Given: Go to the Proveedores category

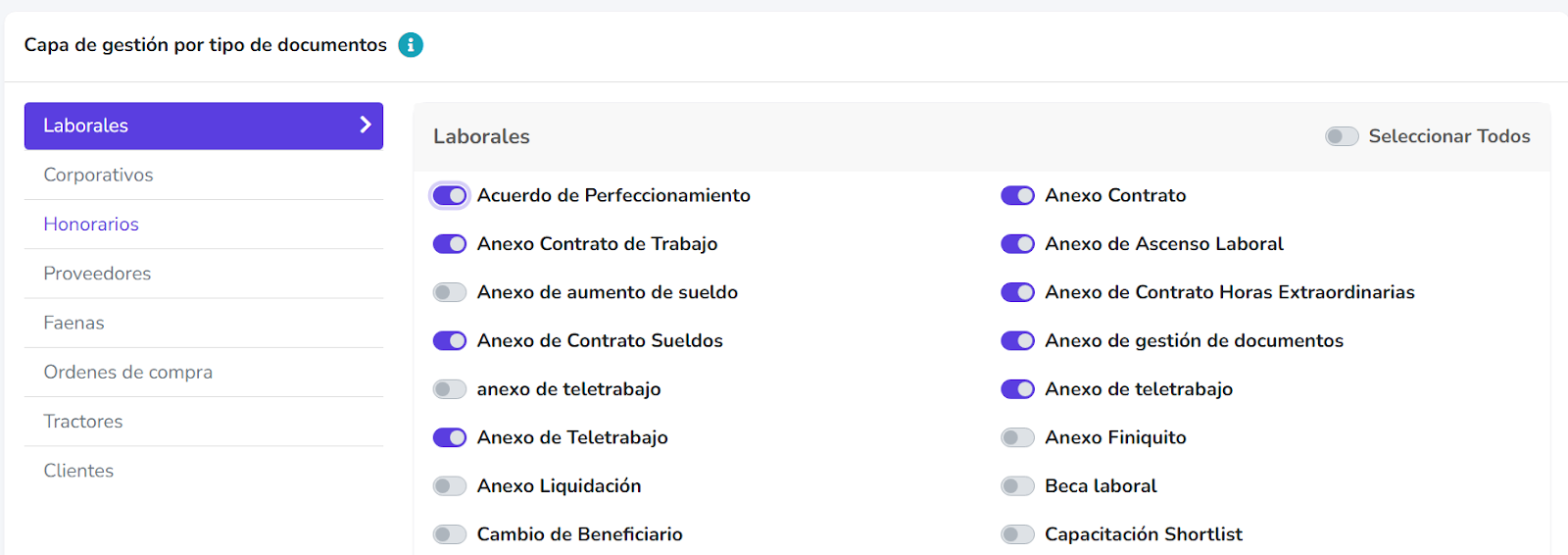Looking at the screenshot, I should 204,274.
